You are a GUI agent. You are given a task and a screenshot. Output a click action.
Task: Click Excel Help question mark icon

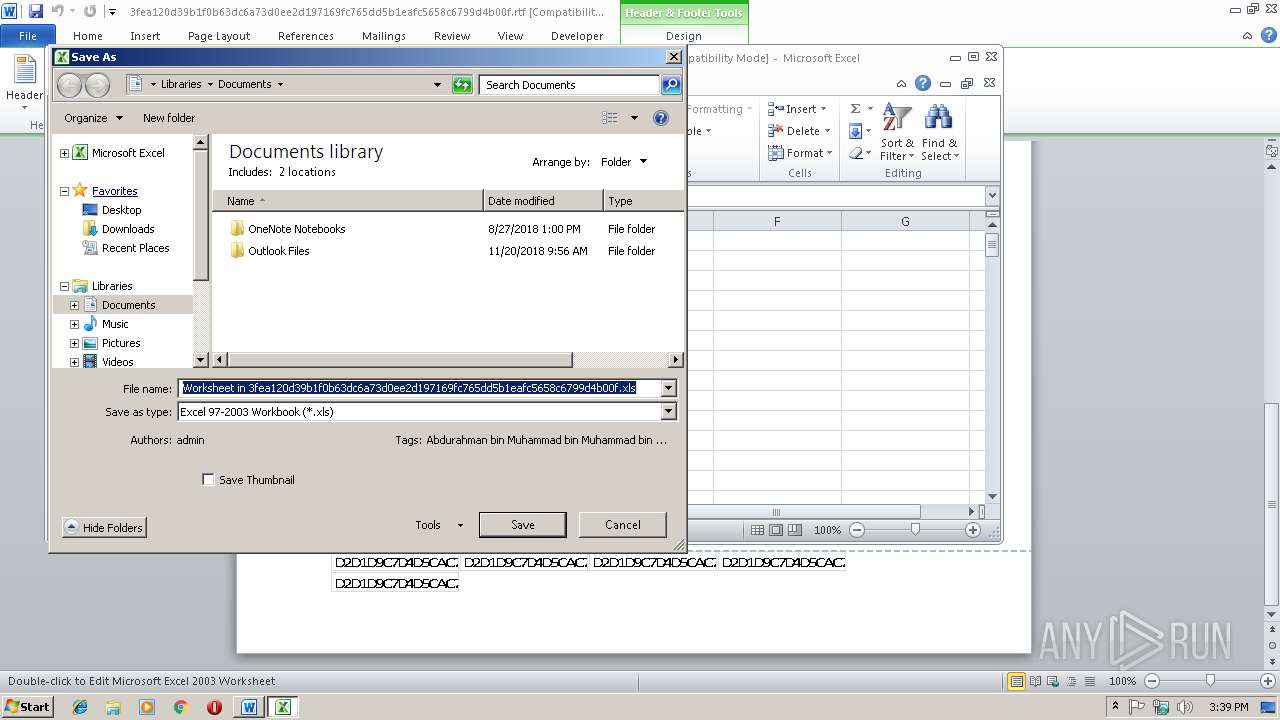coord(923,83)
